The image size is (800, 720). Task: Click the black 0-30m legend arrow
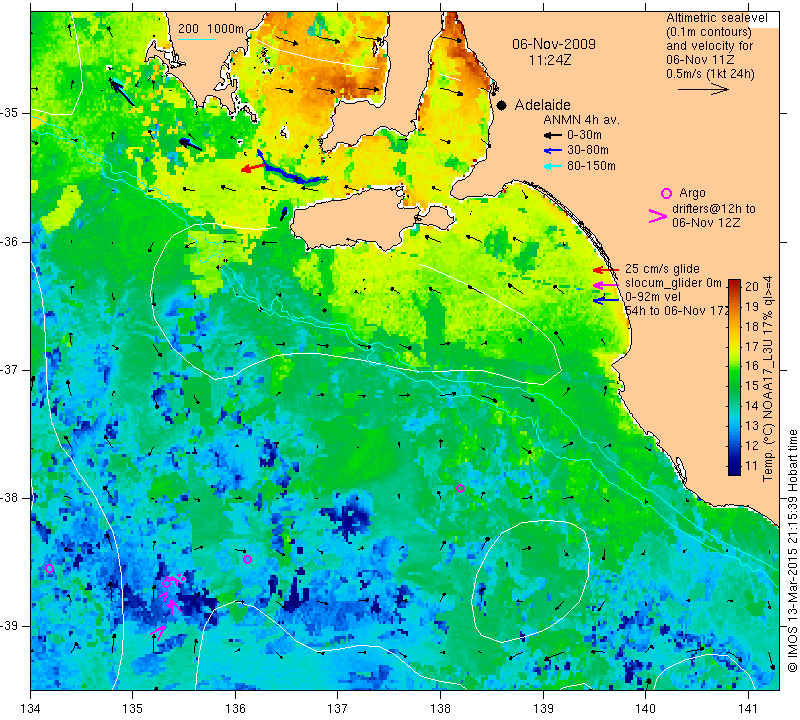[x=553, y=136]
